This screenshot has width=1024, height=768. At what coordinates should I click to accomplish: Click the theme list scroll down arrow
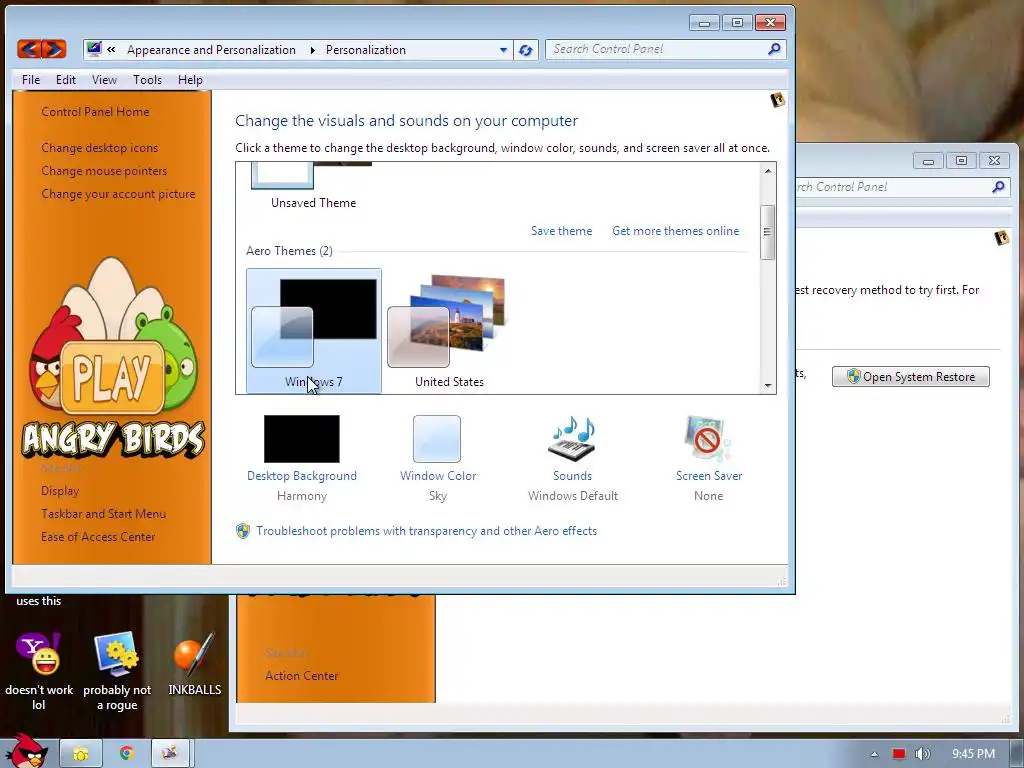768,385
